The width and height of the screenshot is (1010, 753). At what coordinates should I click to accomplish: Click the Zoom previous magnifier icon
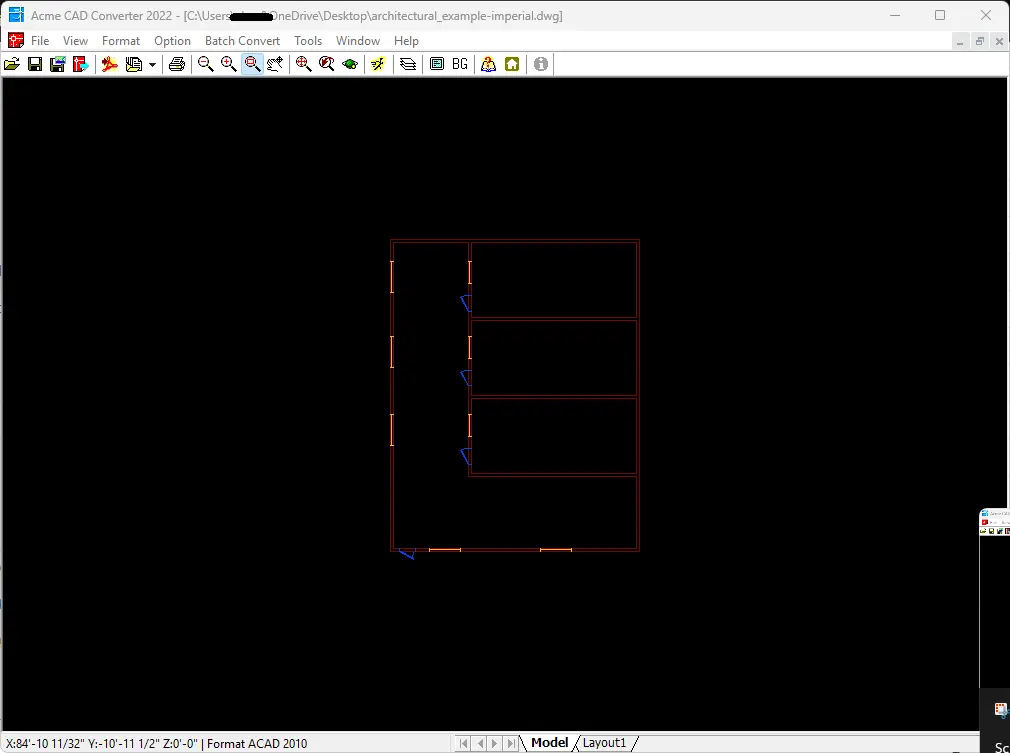(327, 64)
